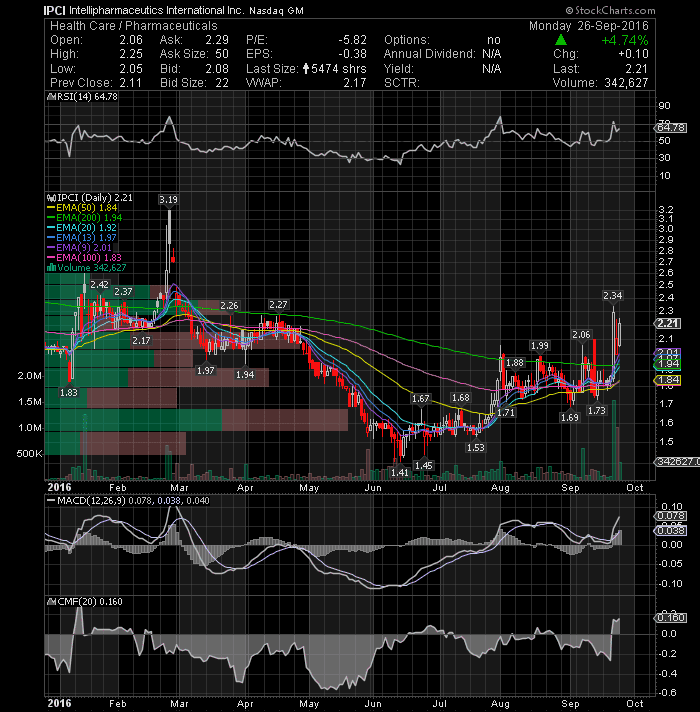The height and width of the screenshot is (712, 700).
Task: Select the green EMA(200) legend entry
Action: pyautogui.click(x=84, y=218)
